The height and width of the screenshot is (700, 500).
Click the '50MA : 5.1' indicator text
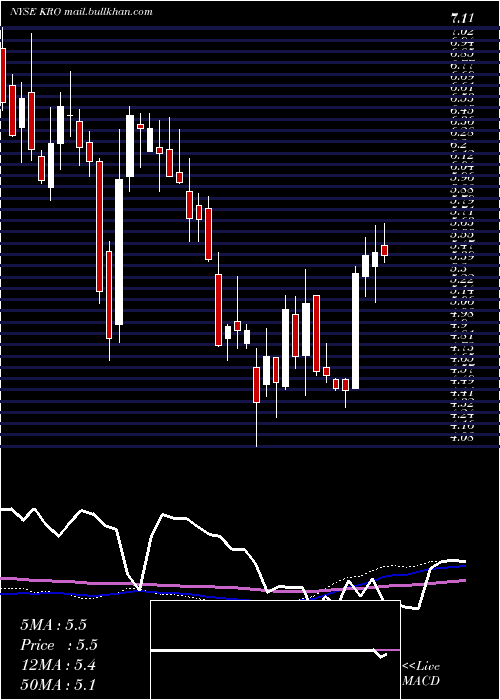(x=58, y=684)
